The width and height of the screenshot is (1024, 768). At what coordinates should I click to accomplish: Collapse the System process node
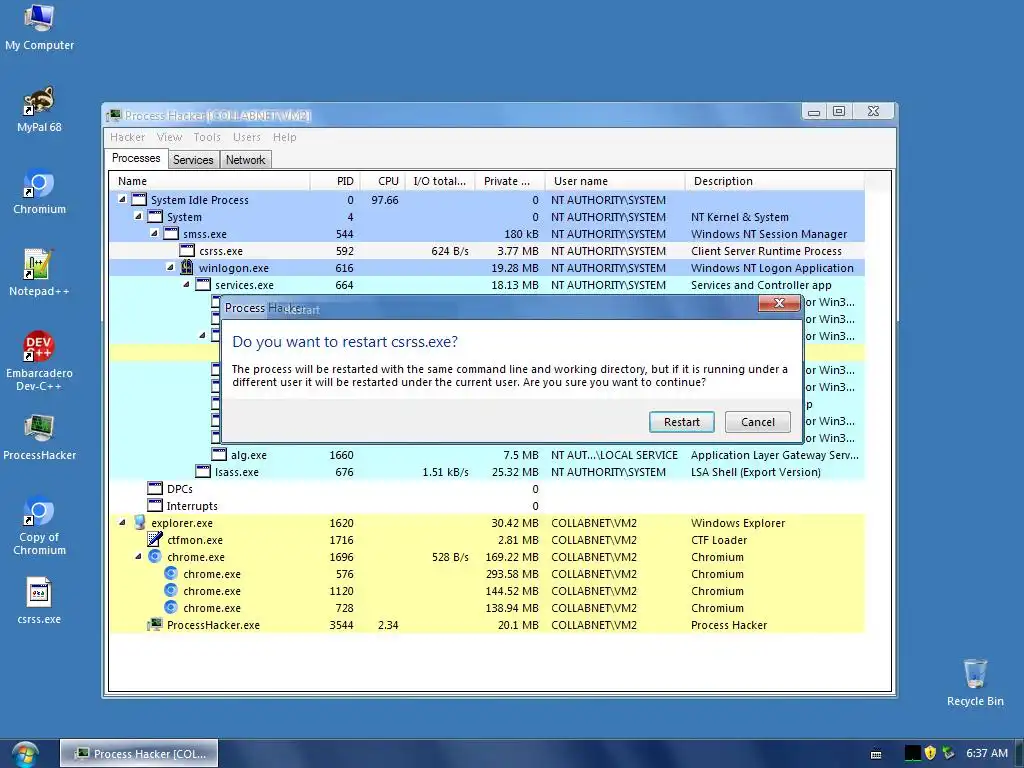(x=138, y=216)
